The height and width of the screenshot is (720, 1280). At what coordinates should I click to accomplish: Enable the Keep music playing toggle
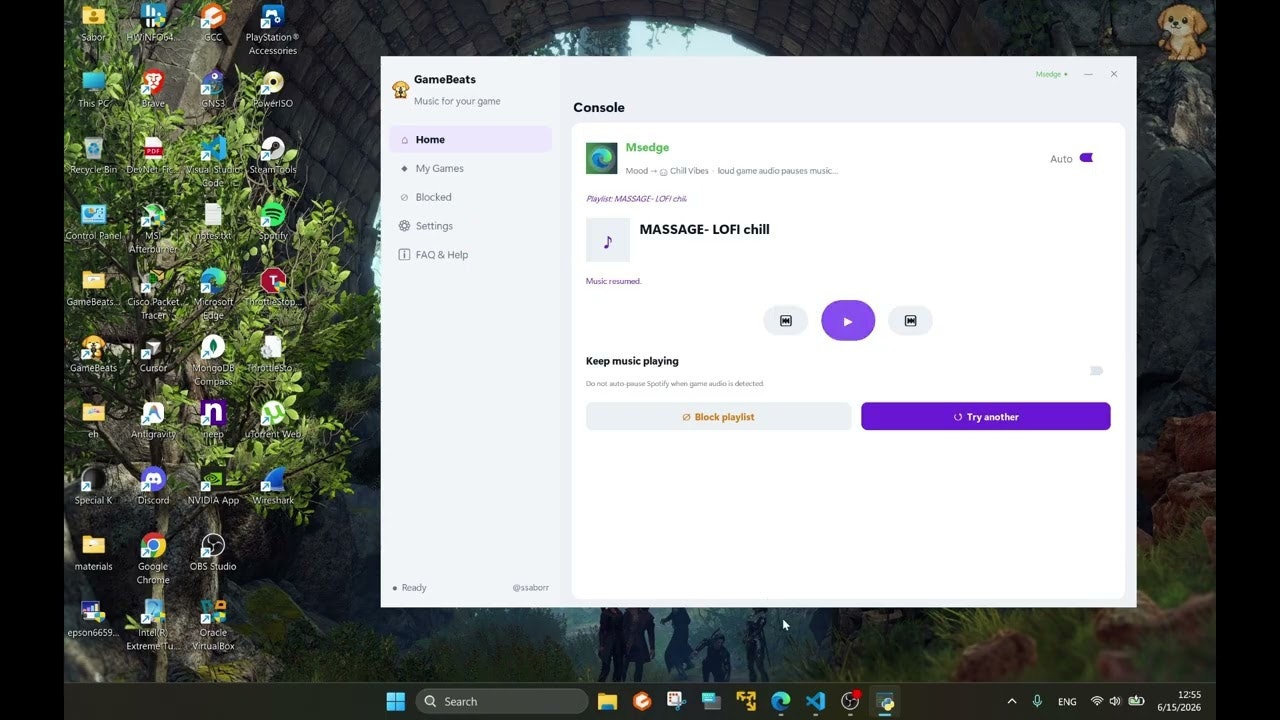pyautogui.click(x=1096, y=371)
